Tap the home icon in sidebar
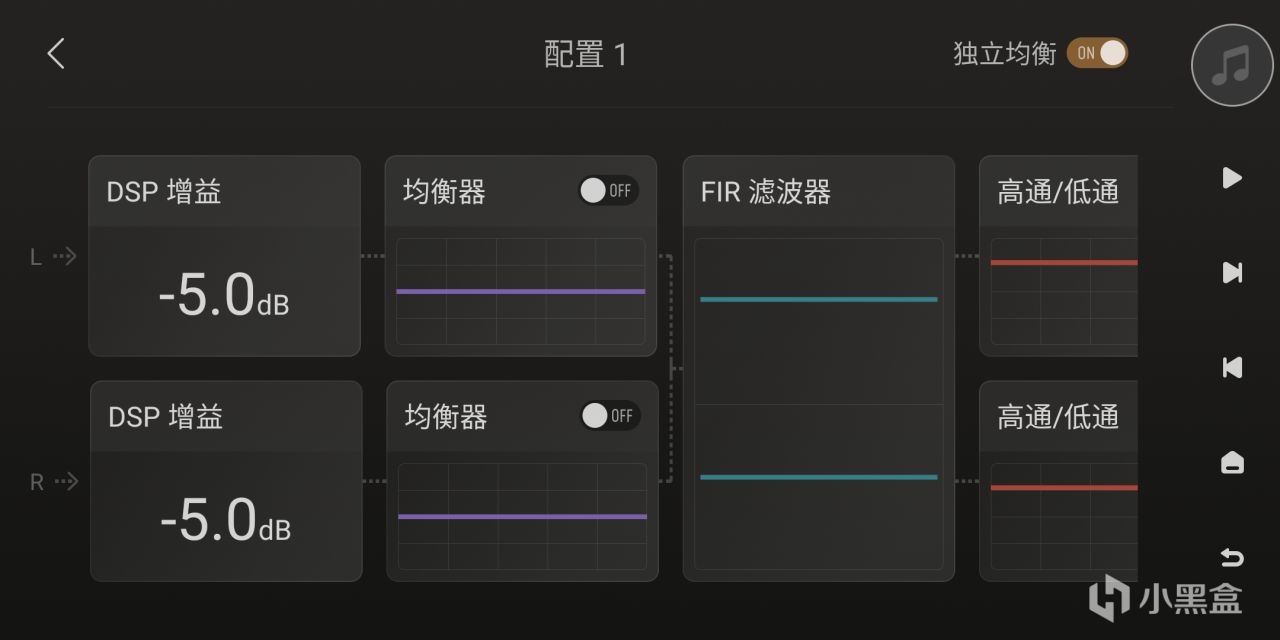Viewport: 1280px width, 640px height. [1232, 462]
